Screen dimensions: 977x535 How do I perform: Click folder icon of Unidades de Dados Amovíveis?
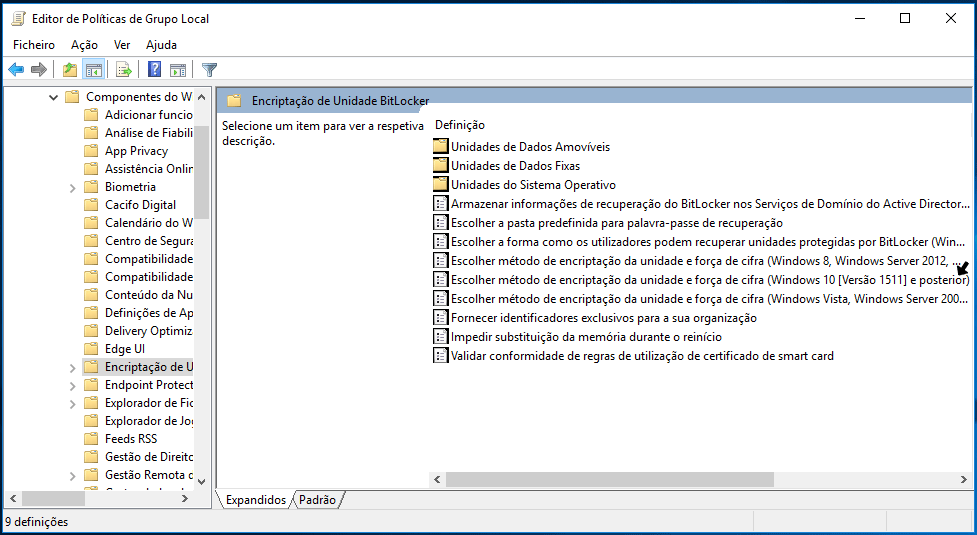point(441,146)
